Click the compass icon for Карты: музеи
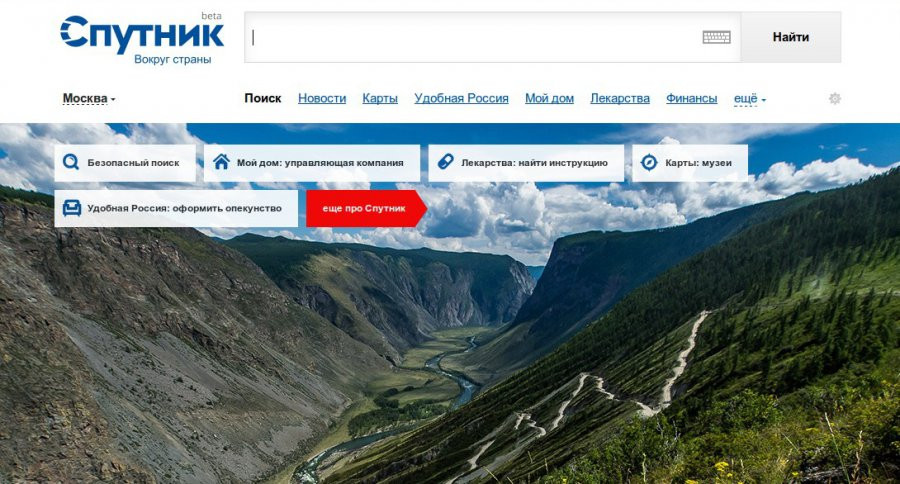This screenshot has height=484, width=900. click(x=649, y=162)
